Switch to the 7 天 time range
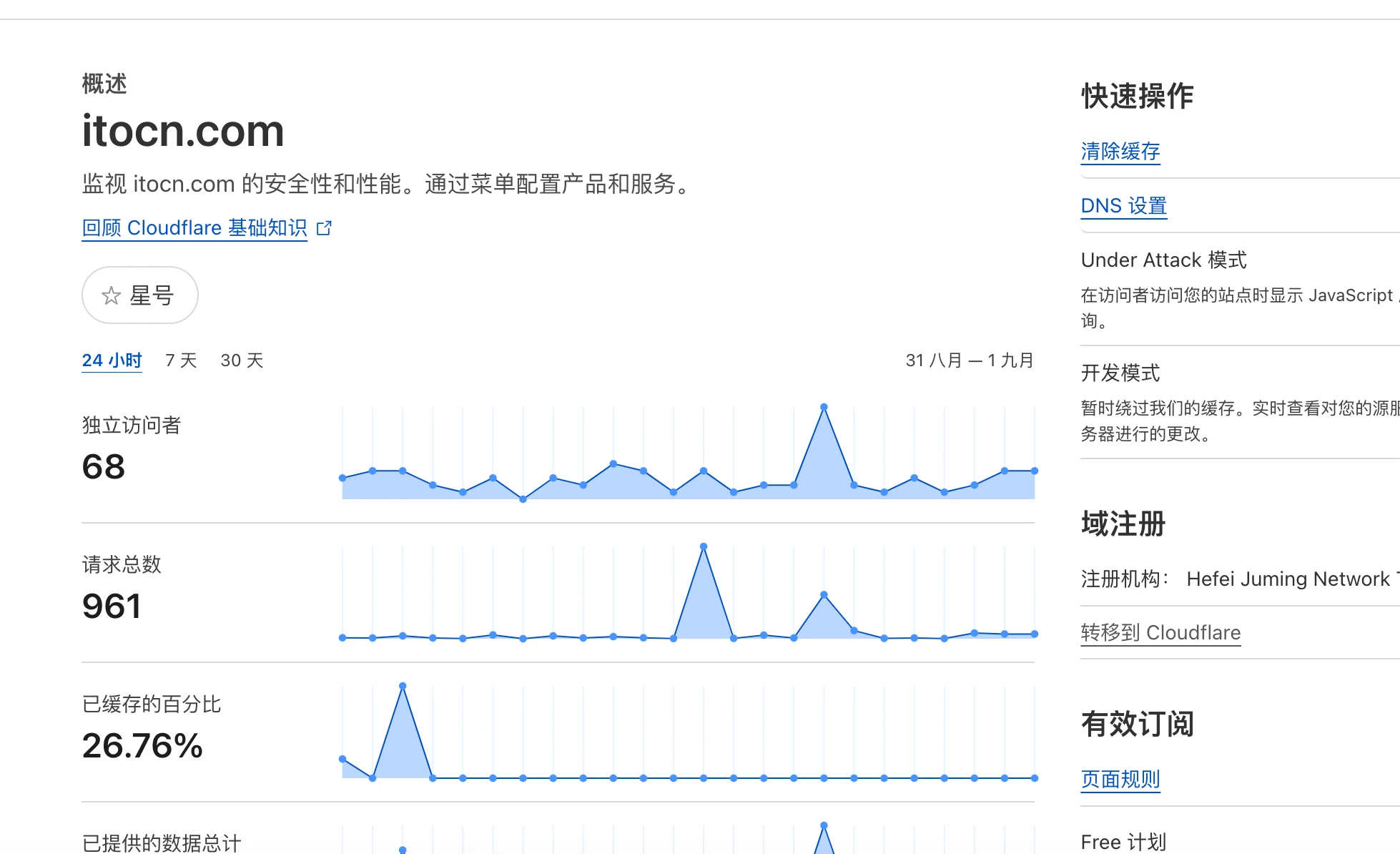 coord(181,360)
